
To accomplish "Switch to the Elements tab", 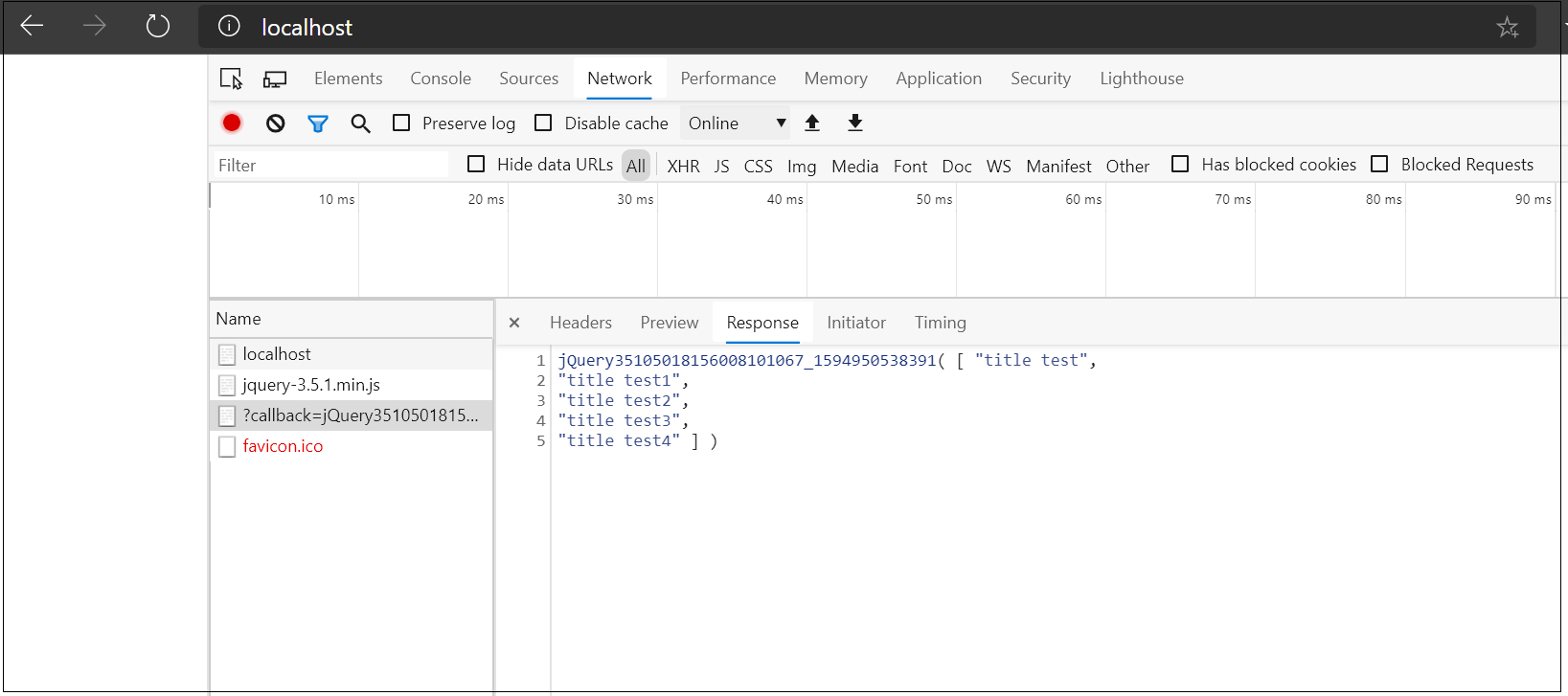I will point(348,79).
